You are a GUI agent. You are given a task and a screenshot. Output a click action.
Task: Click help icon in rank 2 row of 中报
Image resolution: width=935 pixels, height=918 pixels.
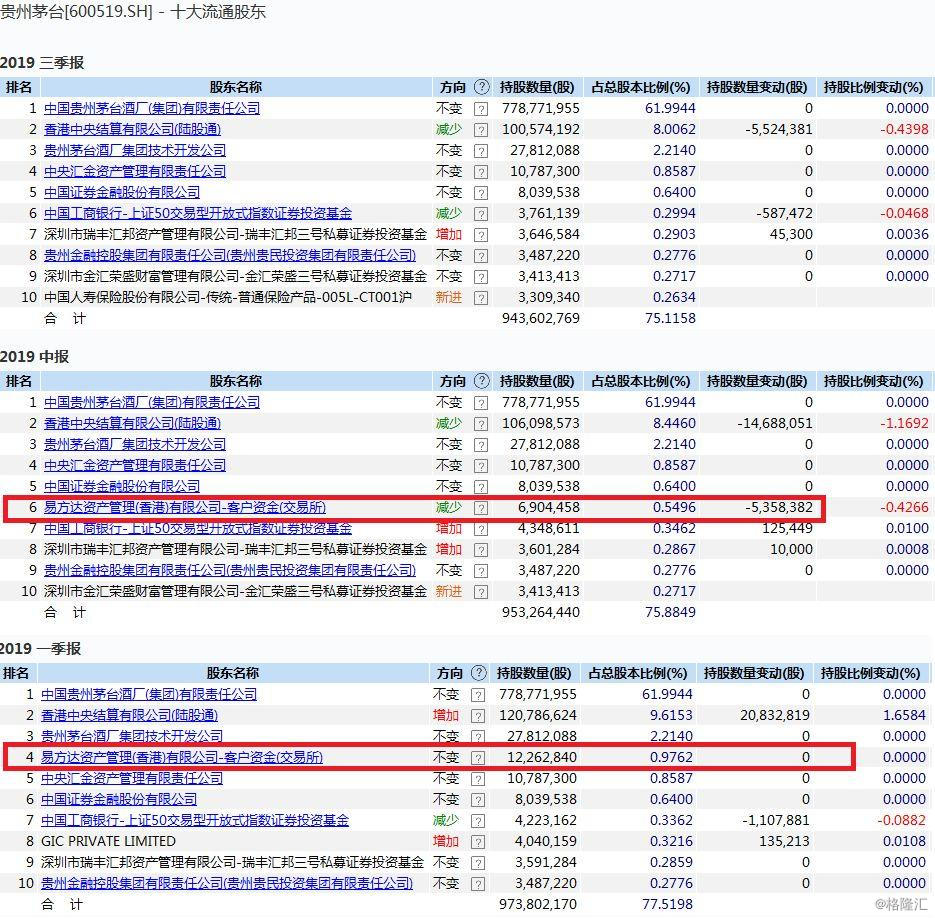point(481,424)
